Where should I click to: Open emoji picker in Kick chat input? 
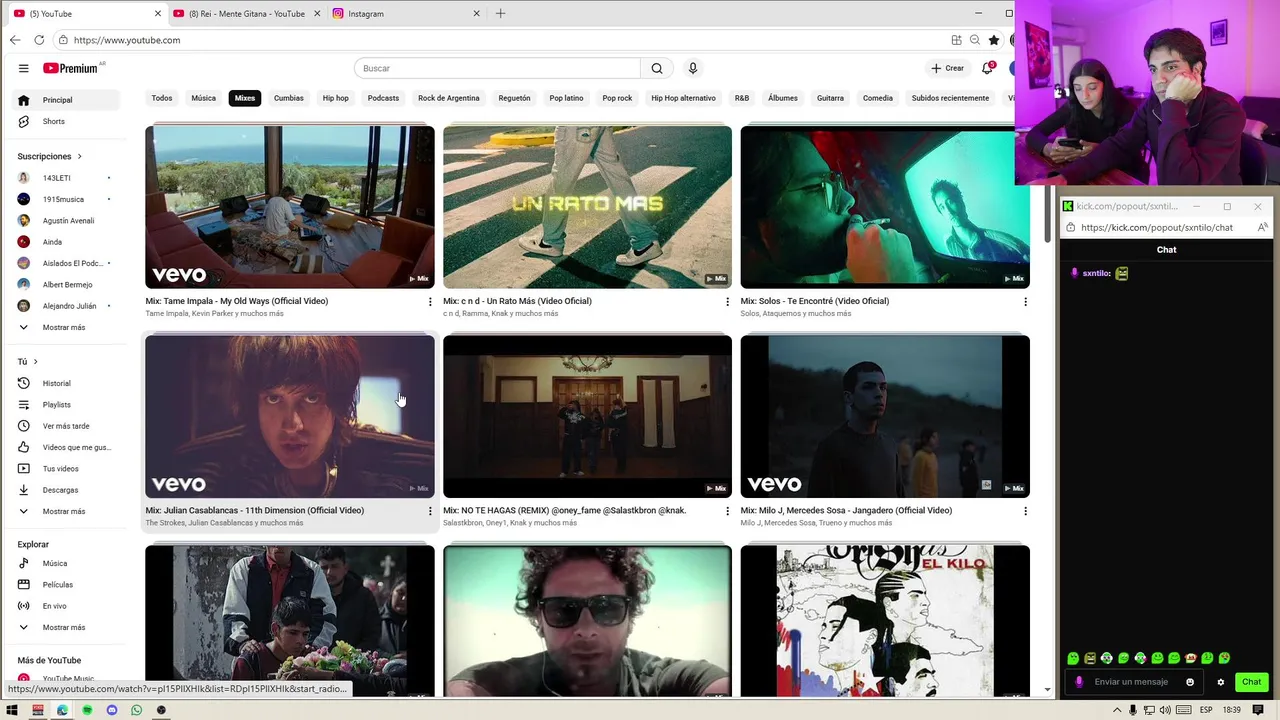tap(1190, 682)
